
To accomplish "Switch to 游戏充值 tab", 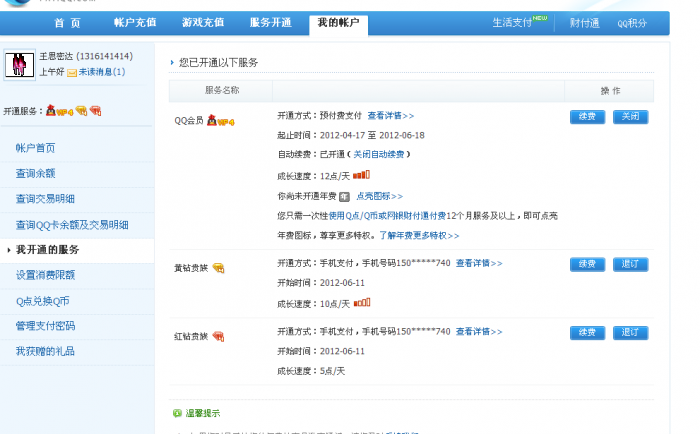I will pos(203,22).
